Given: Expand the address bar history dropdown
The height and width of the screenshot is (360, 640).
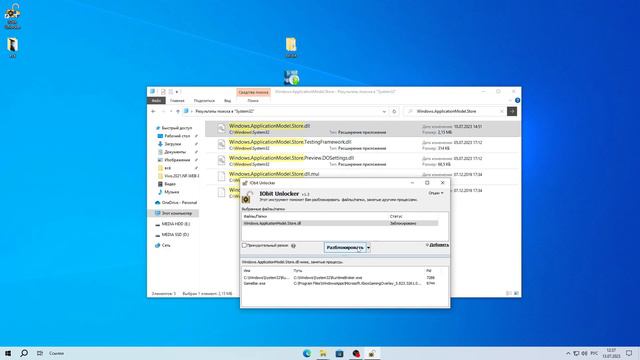Looking at the screenshot, I should [384, 111].
